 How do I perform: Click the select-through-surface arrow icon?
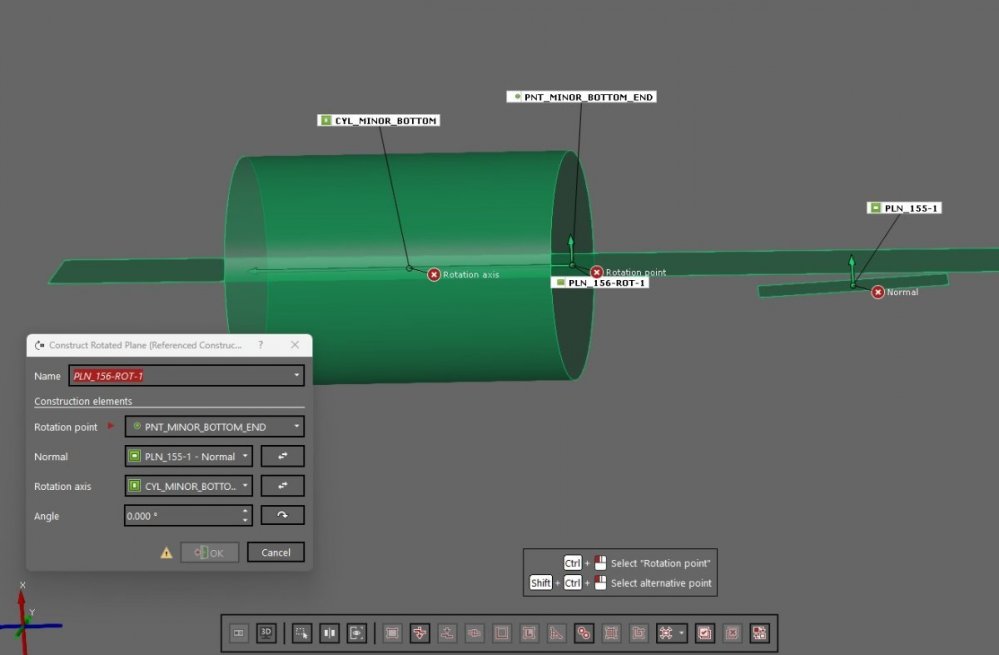coord(419,633)
